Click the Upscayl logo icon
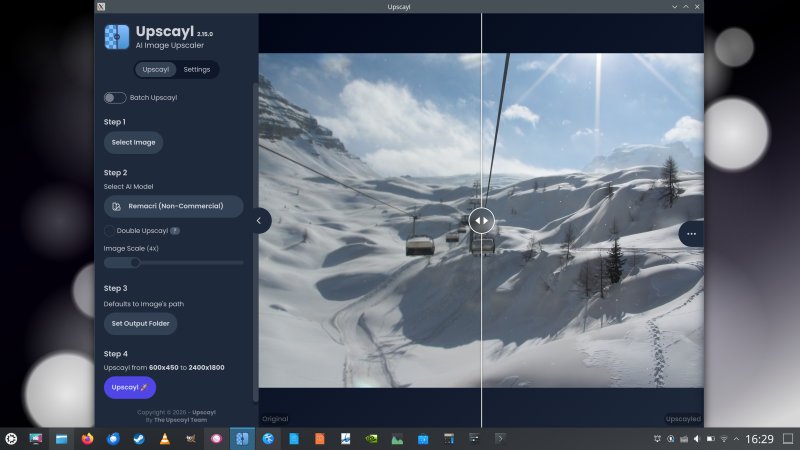 click(x=116, y=37)
